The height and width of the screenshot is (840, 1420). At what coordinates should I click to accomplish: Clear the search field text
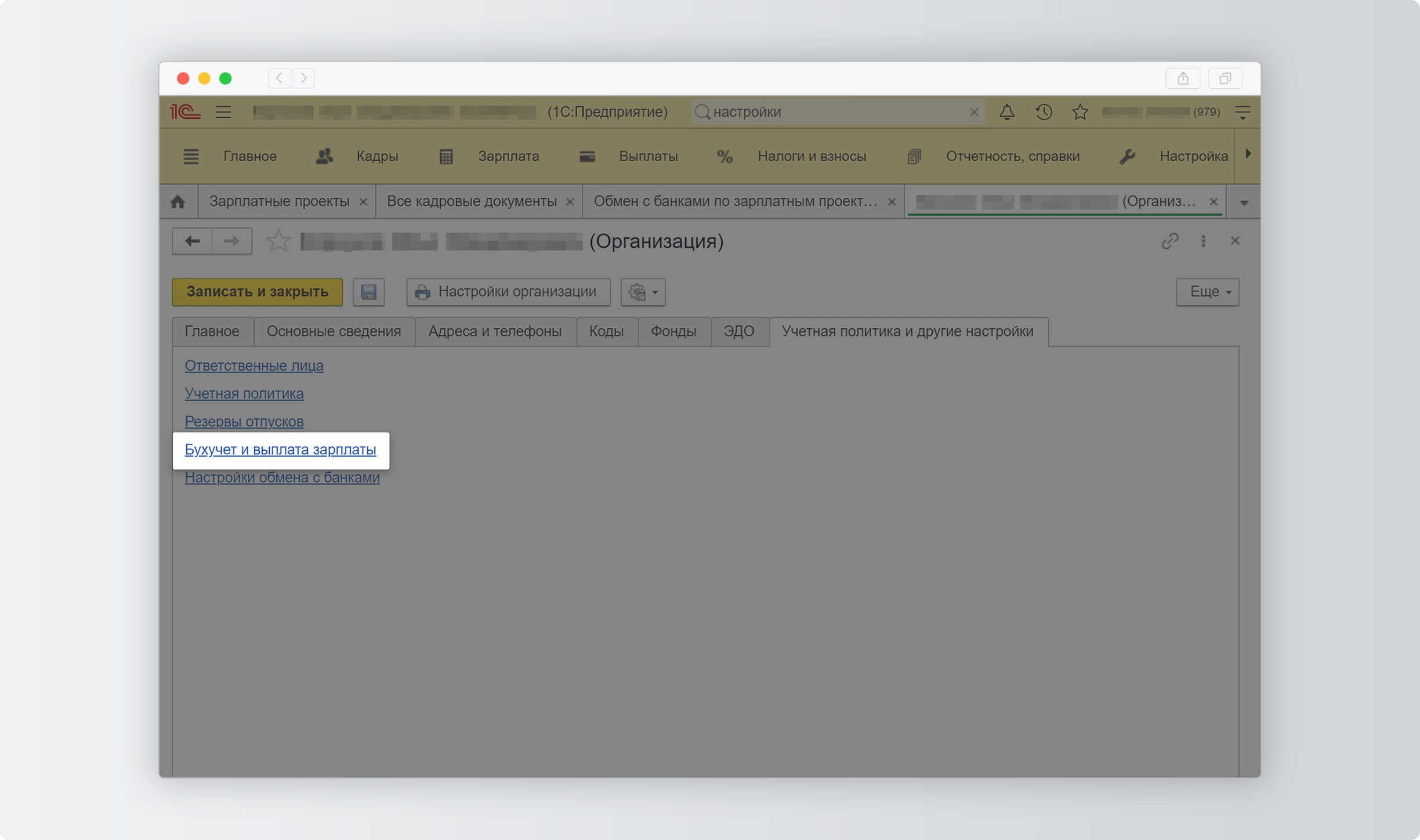[974, 112]
